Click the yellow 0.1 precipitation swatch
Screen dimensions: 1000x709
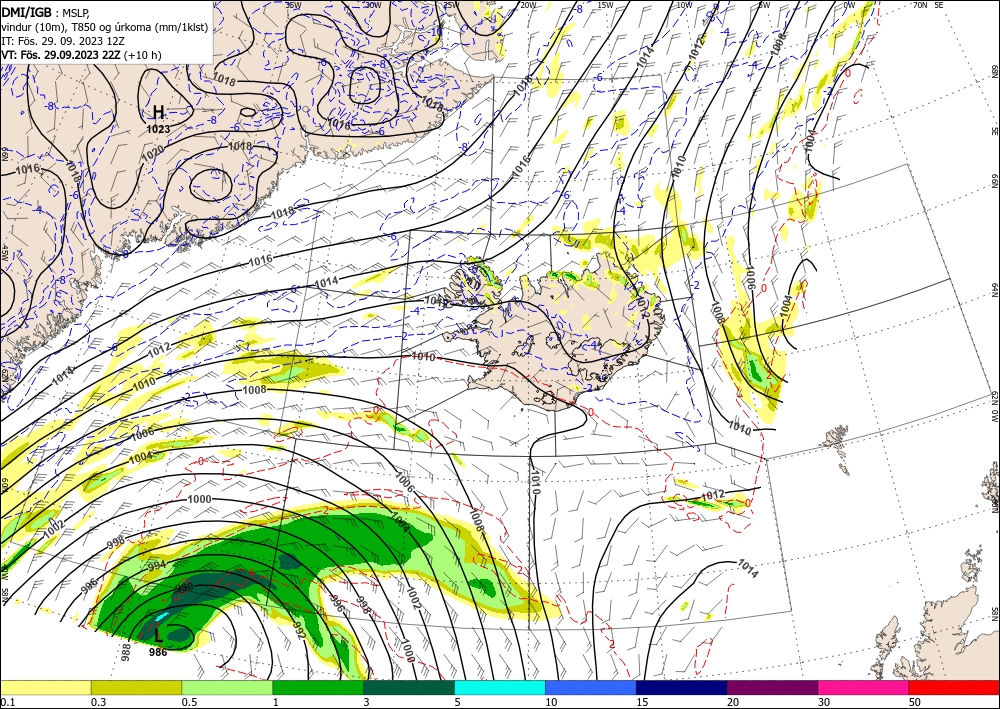point(45,687)
